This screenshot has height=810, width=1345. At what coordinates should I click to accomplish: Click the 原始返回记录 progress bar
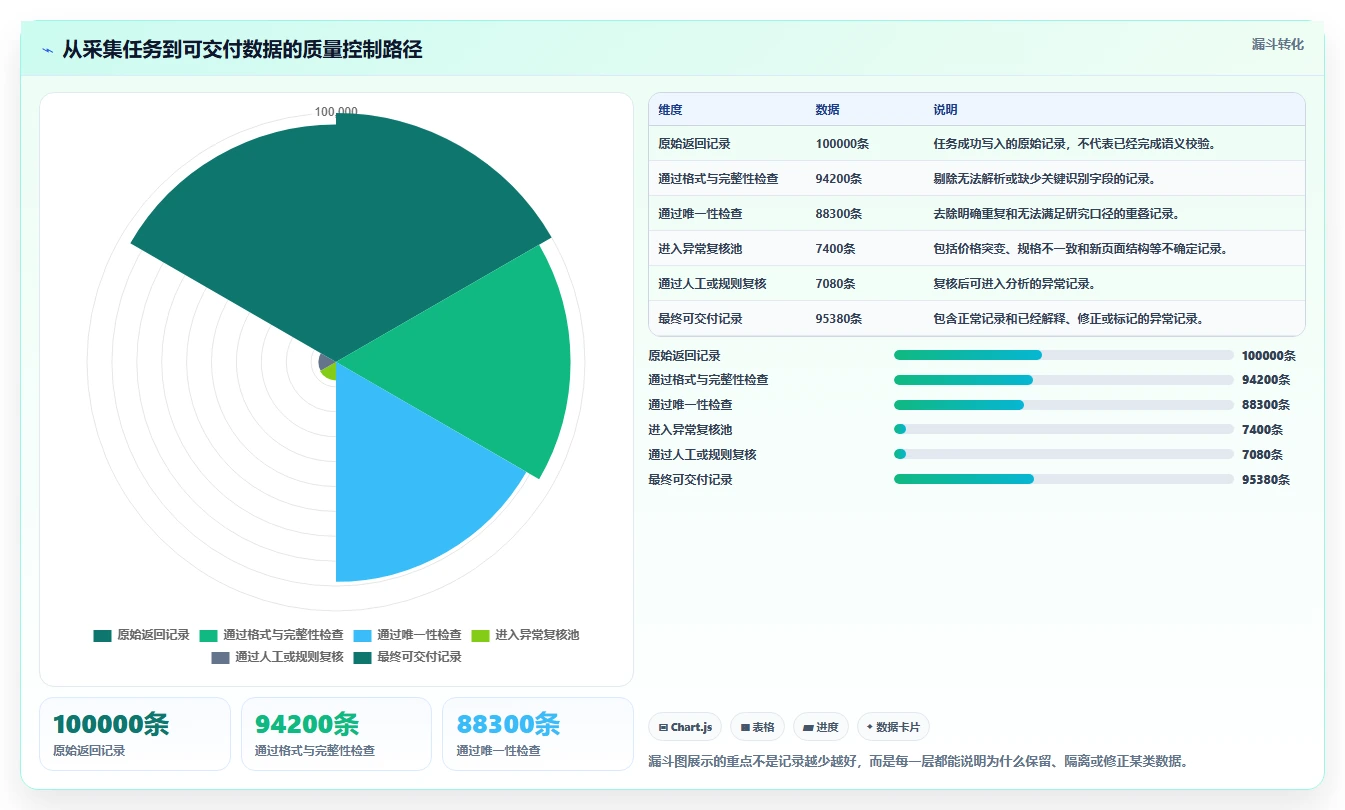tap(1063, 355)
